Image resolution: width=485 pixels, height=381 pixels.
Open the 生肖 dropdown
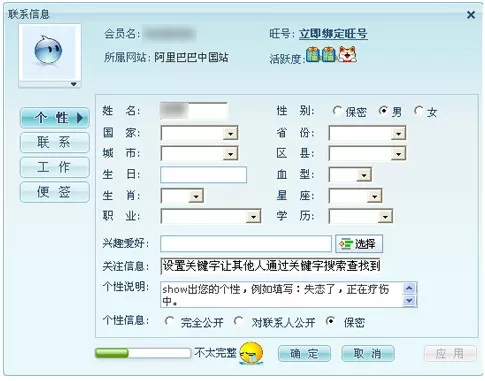(x=182, y=196)
